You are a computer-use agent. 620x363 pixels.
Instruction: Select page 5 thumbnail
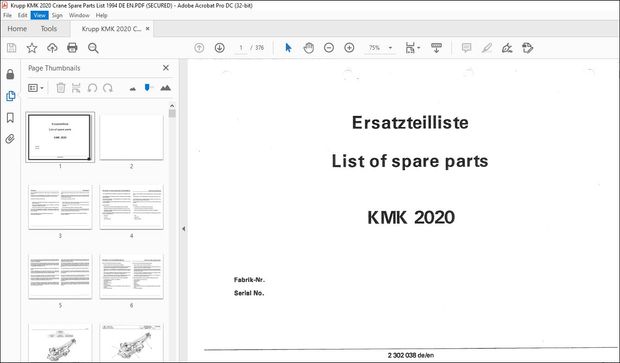tap(60, 276)
